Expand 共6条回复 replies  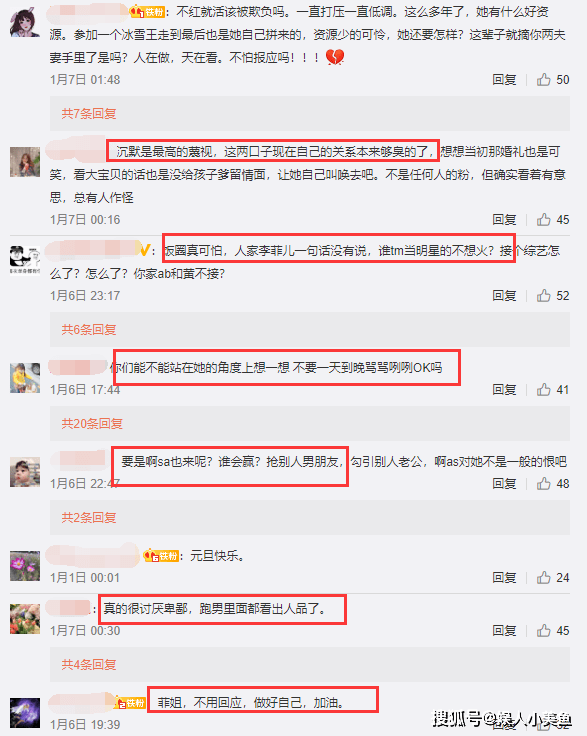pyautogui.click(x=89, y=330)
